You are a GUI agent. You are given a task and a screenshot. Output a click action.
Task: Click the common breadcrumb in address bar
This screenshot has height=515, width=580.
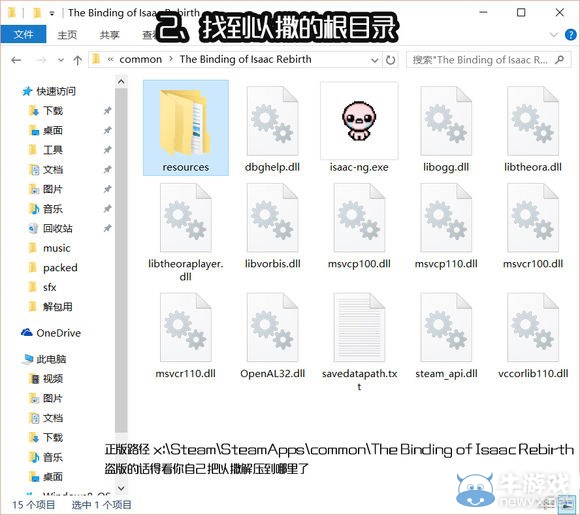pos(141,59)
